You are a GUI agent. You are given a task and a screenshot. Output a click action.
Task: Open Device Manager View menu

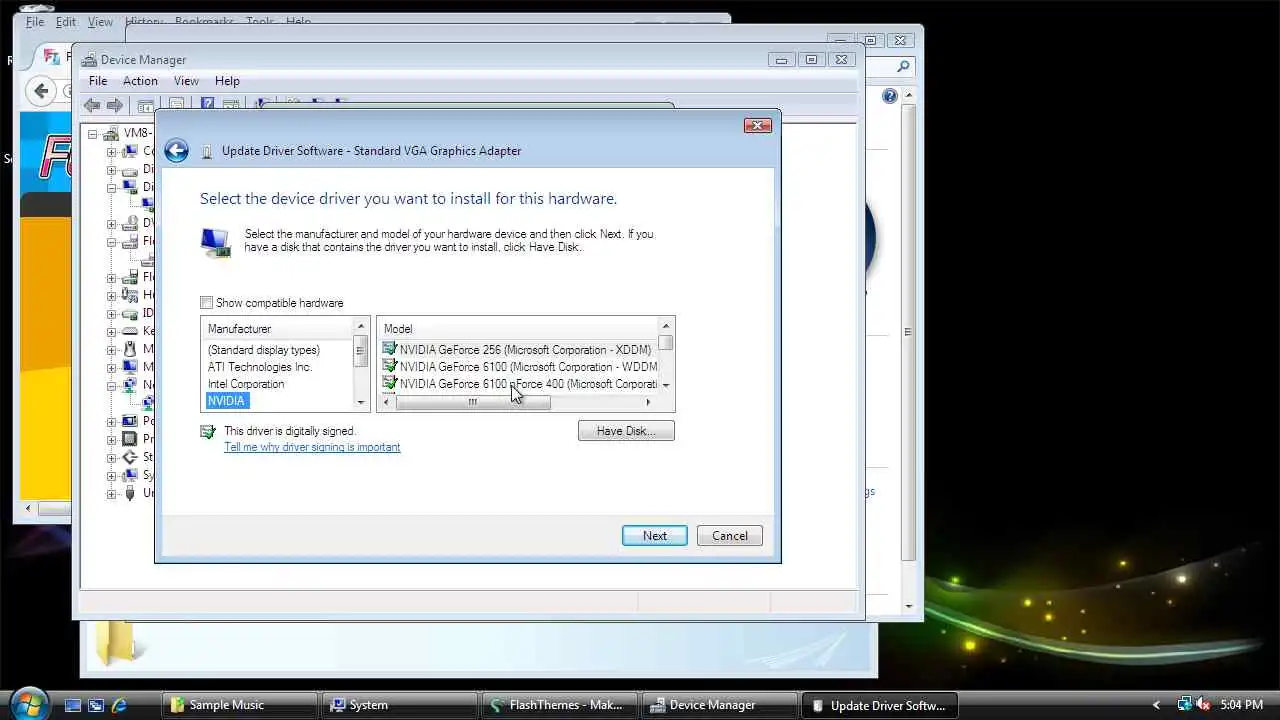tap(186, 81)
